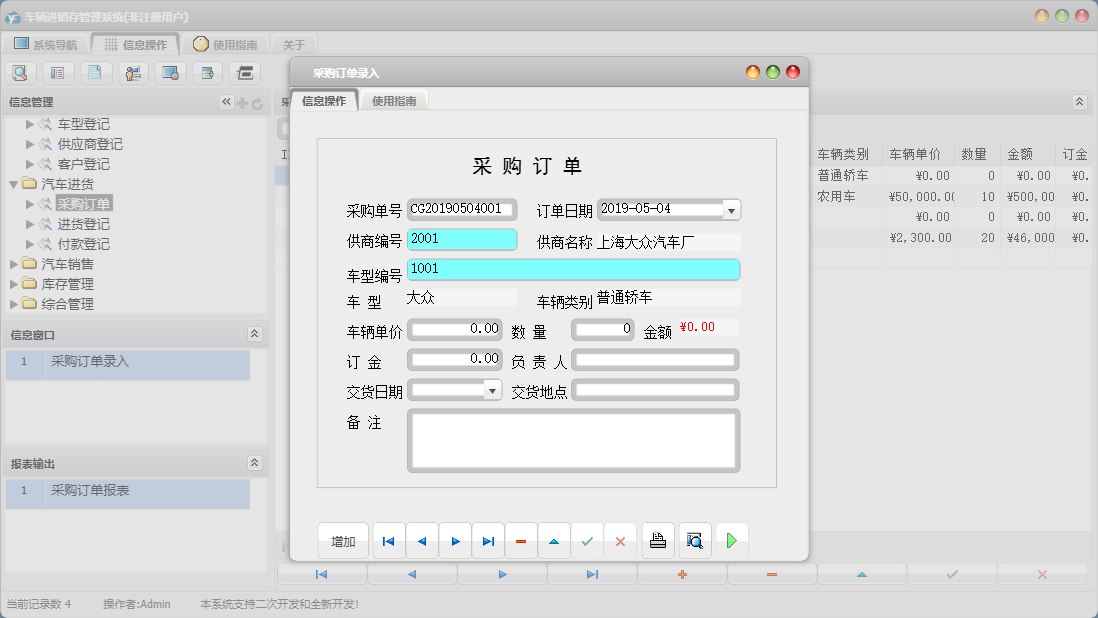This screenshot has width=1098, height=618.
Task: Collapse the 信息管理 panel with the chevron
Action: point(227,101)
